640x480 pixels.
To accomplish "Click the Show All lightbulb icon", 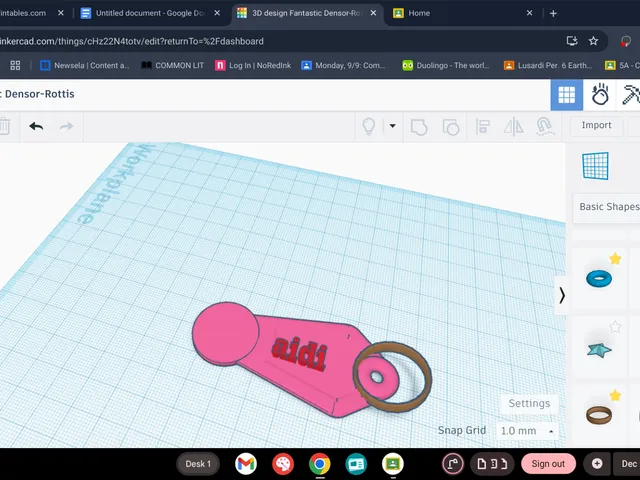I will tap(369, 126).
